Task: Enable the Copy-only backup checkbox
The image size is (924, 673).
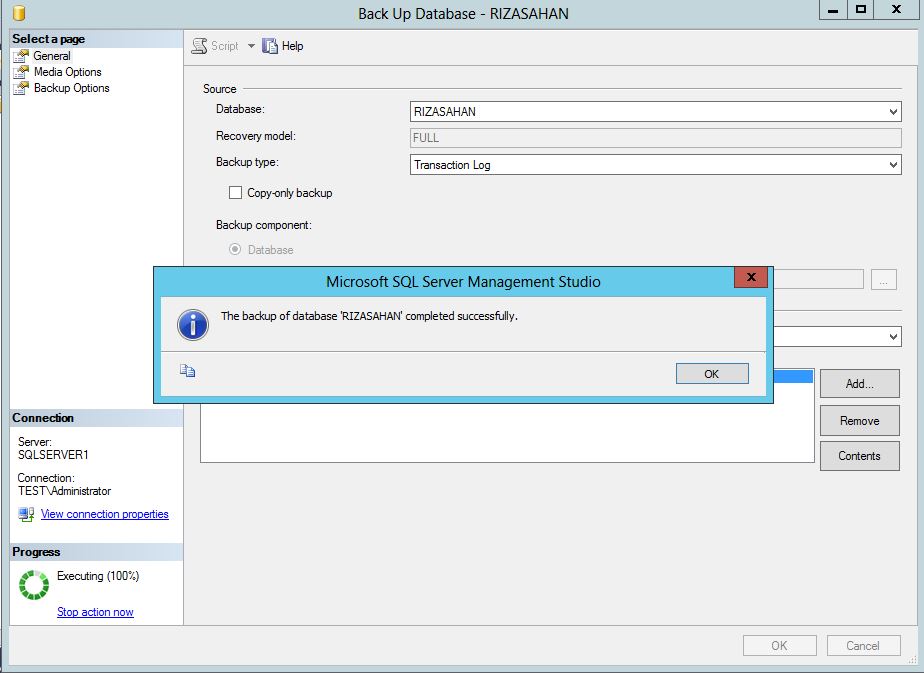Action: pyautogui.click(x=236, y=193)
